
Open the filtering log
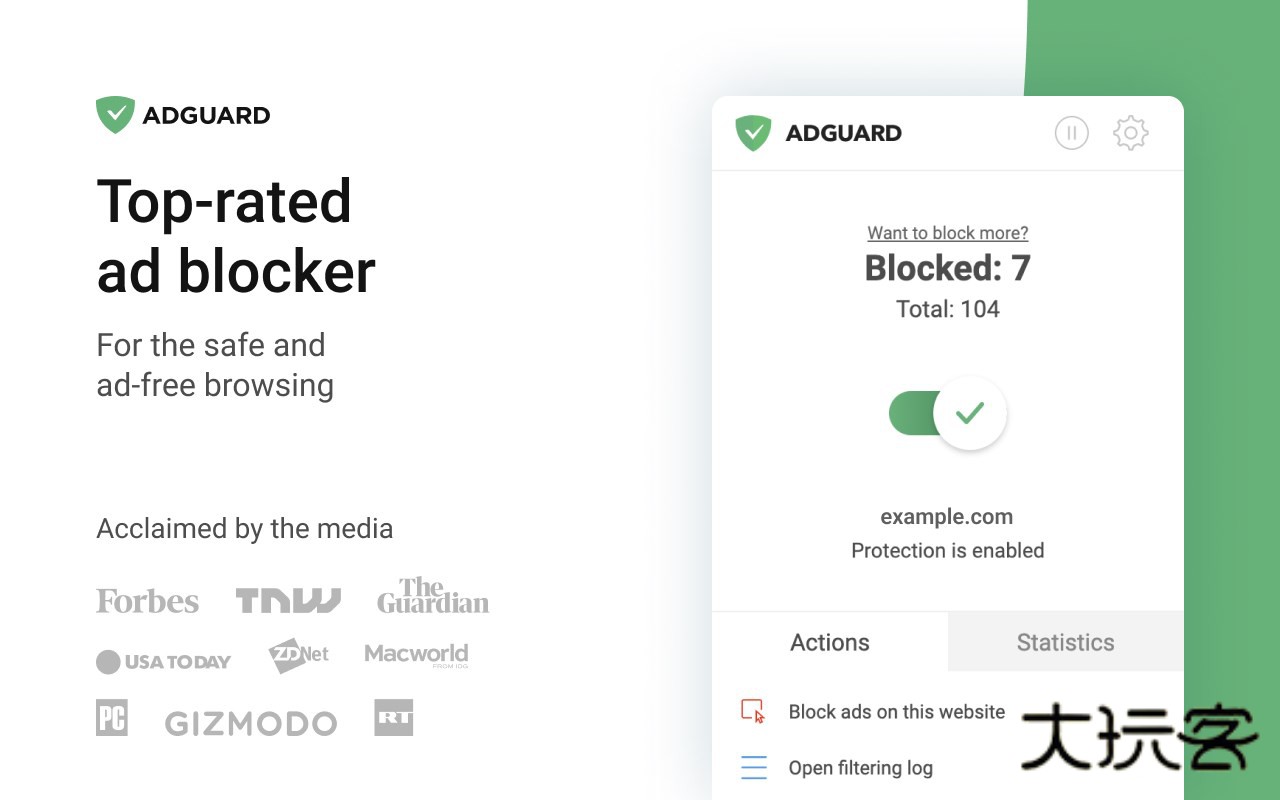tap(861, 768)
